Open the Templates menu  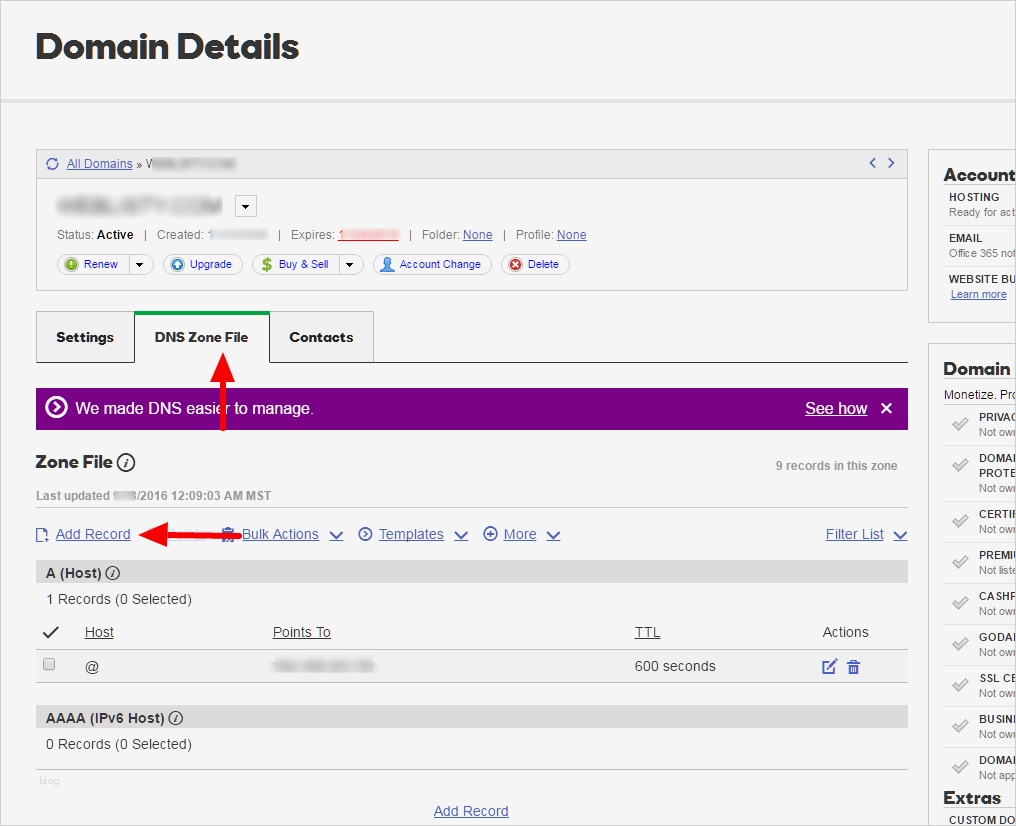click(x=411, y=534)
